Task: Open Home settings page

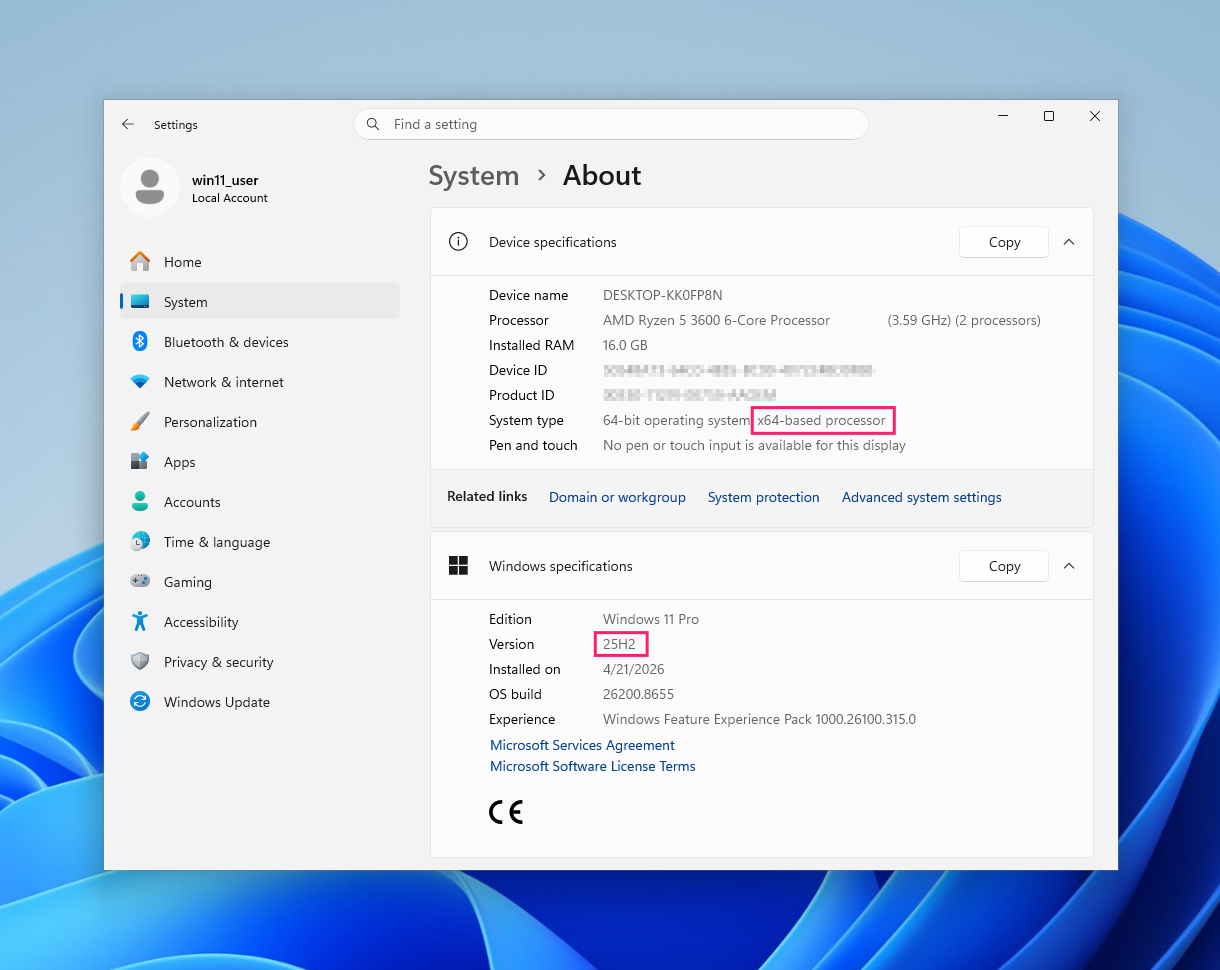Action: (x=260, y=262)
